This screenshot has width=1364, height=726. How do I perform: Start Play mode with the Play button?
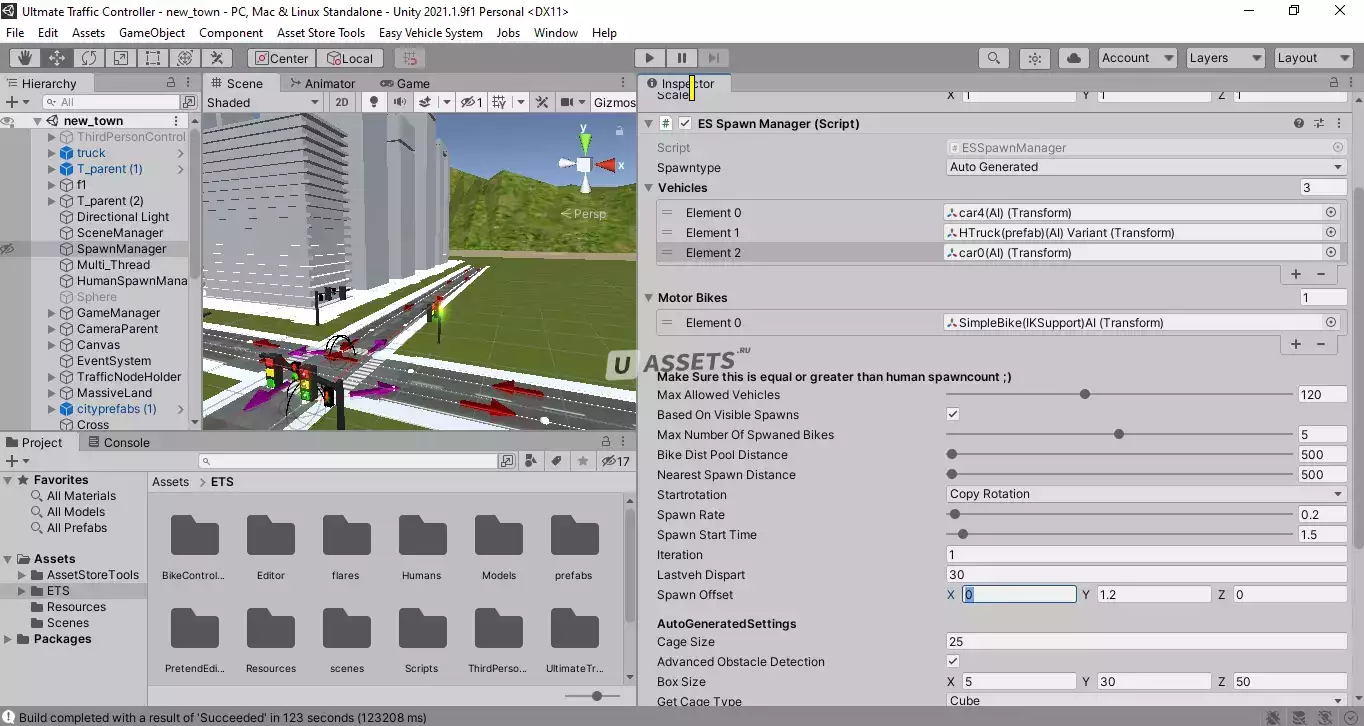650,58
